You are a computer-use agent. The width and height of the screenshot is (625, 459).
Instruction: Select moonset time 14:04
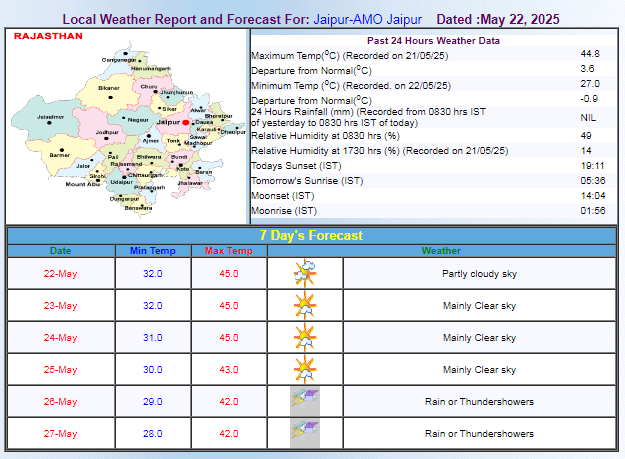point(593,196)
